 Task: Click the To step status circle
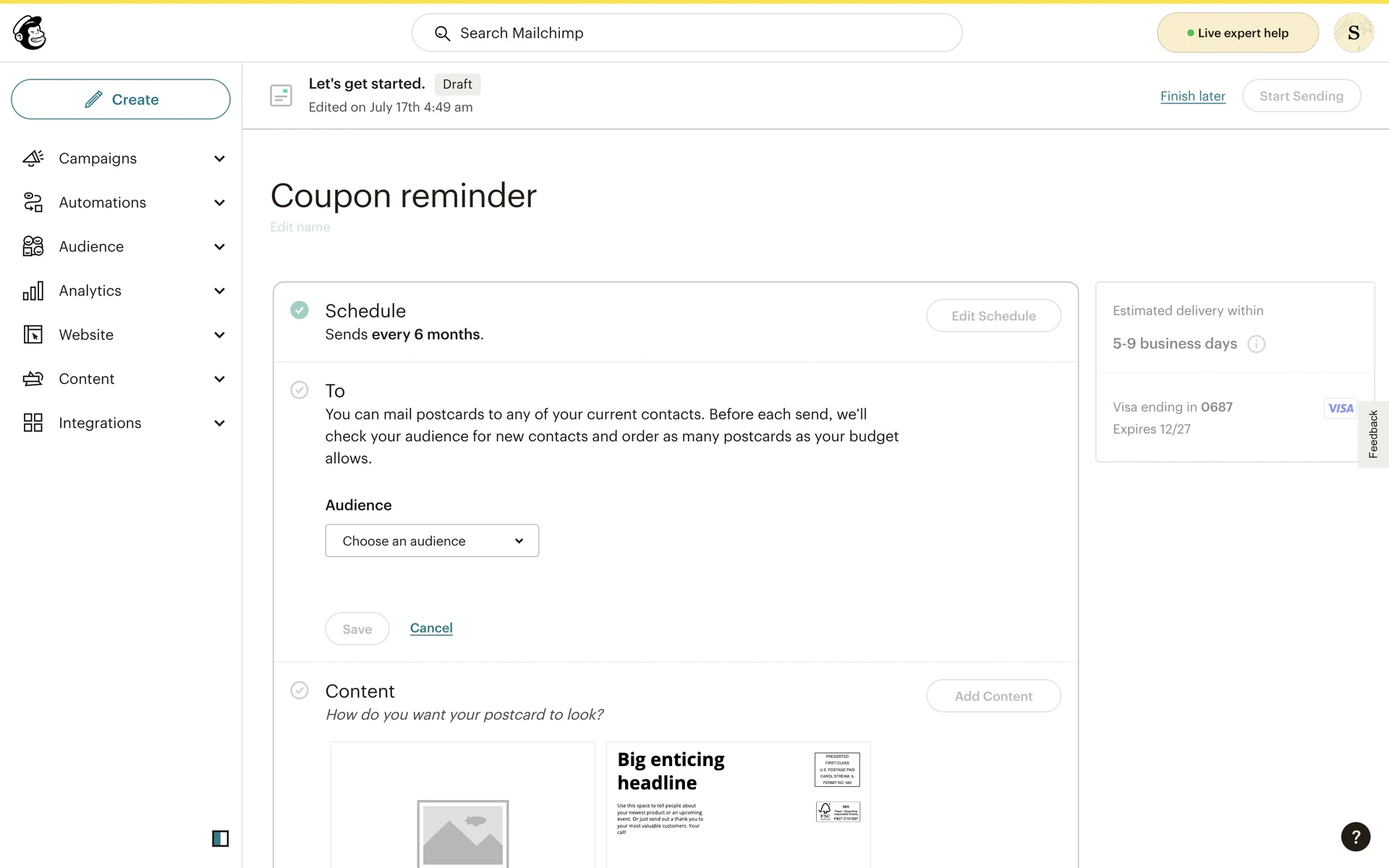pyautogui.click(x=300, y=391)
